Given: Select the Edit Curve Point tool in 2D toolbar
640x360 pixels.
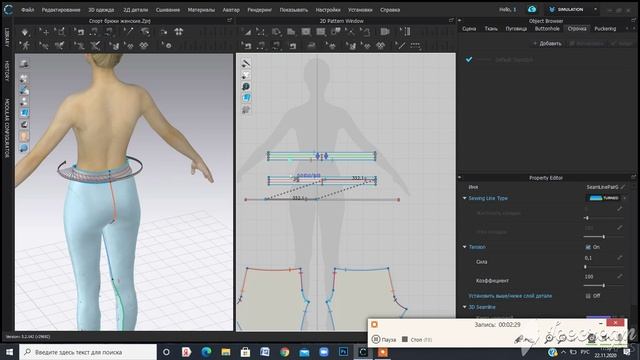Looking at the screenshot, I should pyautogui.click(x=261, y=32).
